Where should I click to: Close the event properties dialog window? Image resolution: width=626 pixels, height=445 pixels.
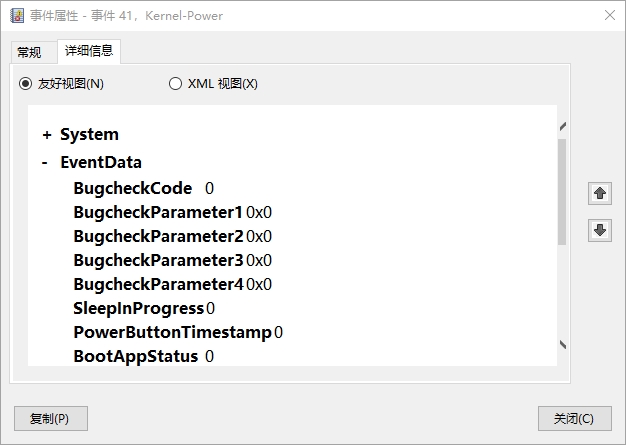(x=610, y=15)
